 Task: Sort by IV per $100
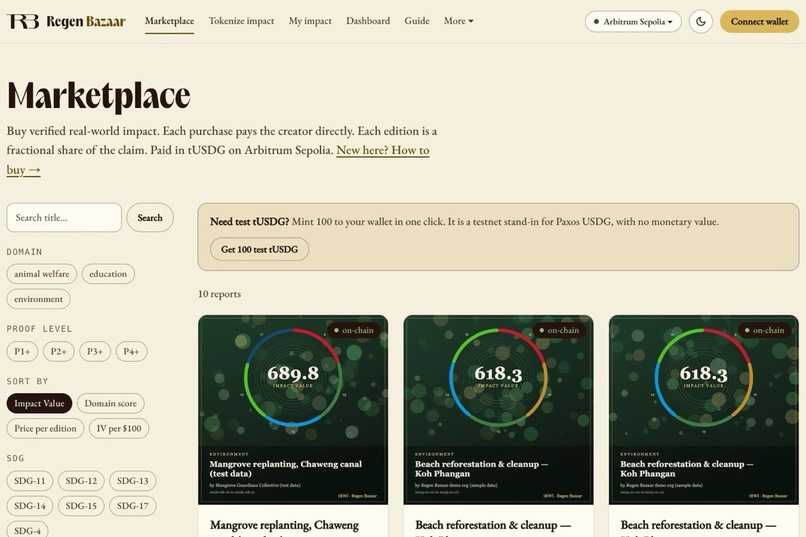click(x=119, y=429)
